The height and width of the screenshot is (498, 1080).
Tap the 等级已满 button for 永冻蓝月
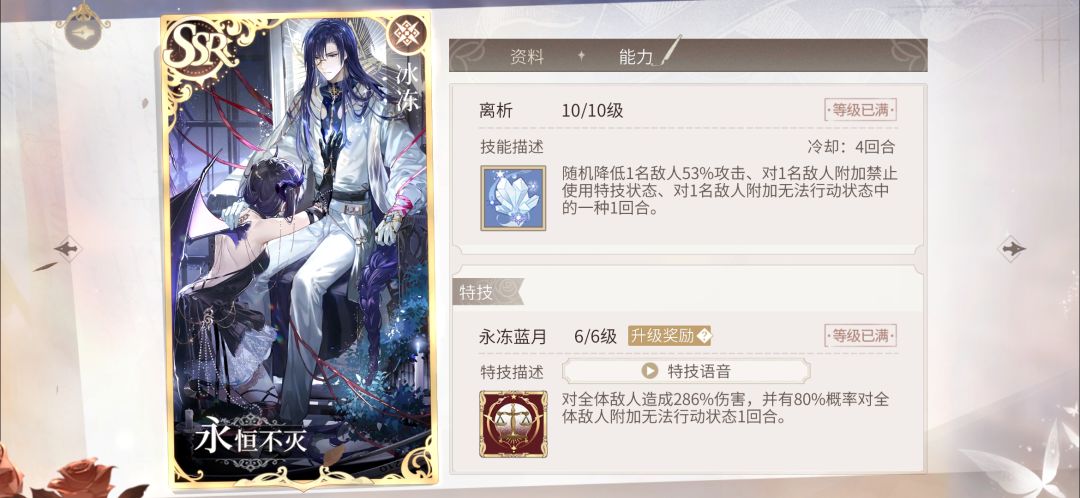click(x=860, y=336)
